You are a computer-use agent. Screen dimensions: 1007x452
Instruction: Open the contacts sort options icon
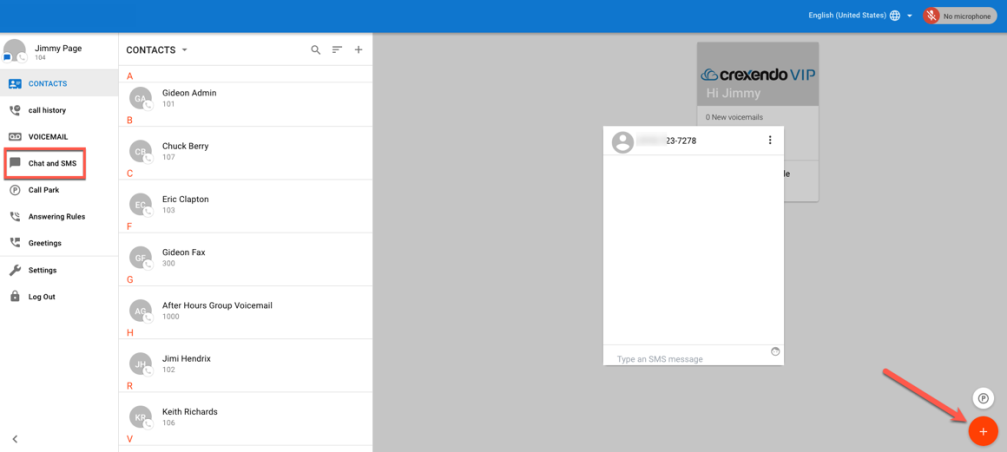pos(337,50)
